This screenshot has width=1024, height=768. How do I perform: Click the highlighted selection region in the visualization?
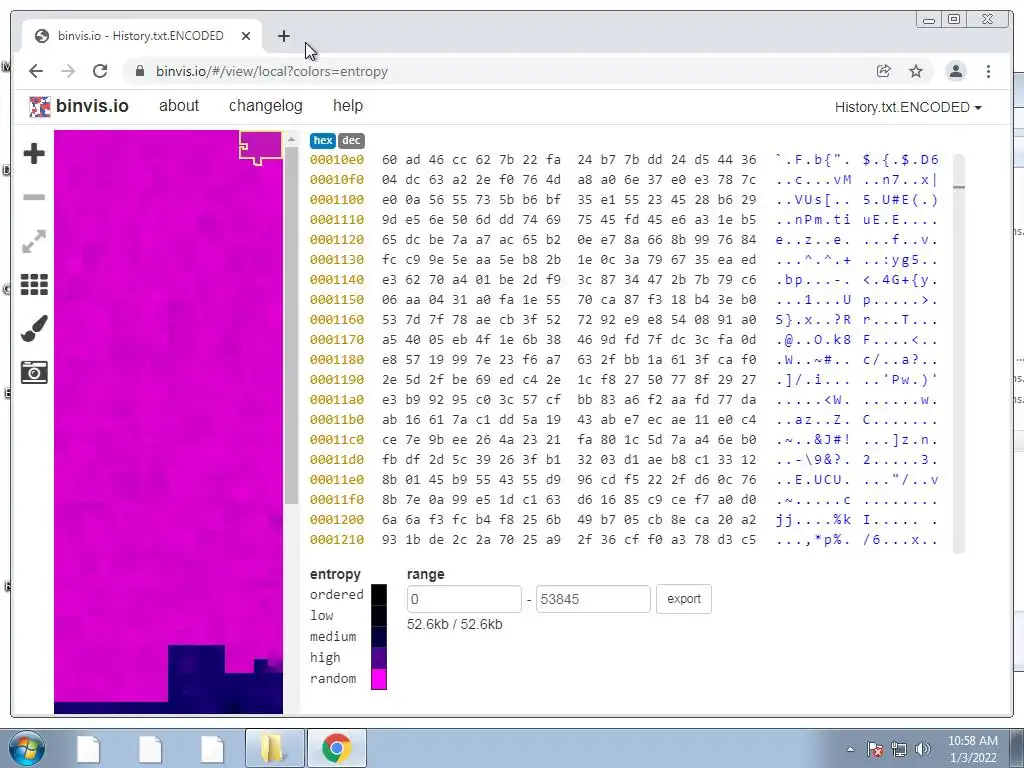[261, 146]
